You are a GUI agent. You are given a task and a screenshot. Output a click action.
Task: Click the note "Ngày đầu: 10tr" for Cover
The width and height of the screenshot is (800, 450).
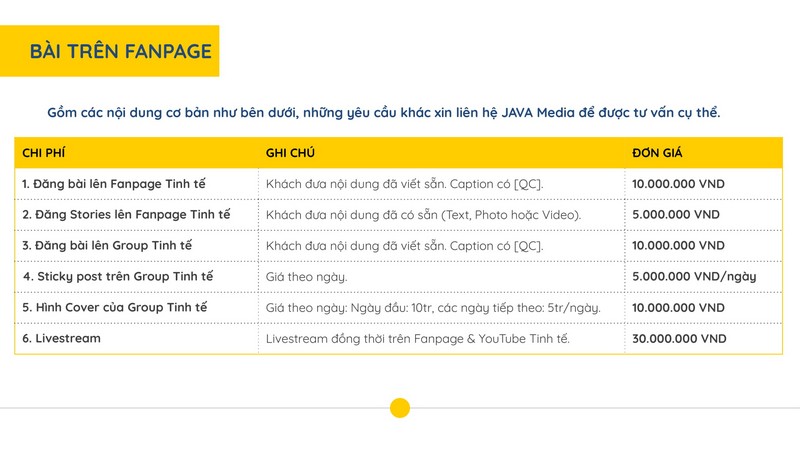point(433,308)
